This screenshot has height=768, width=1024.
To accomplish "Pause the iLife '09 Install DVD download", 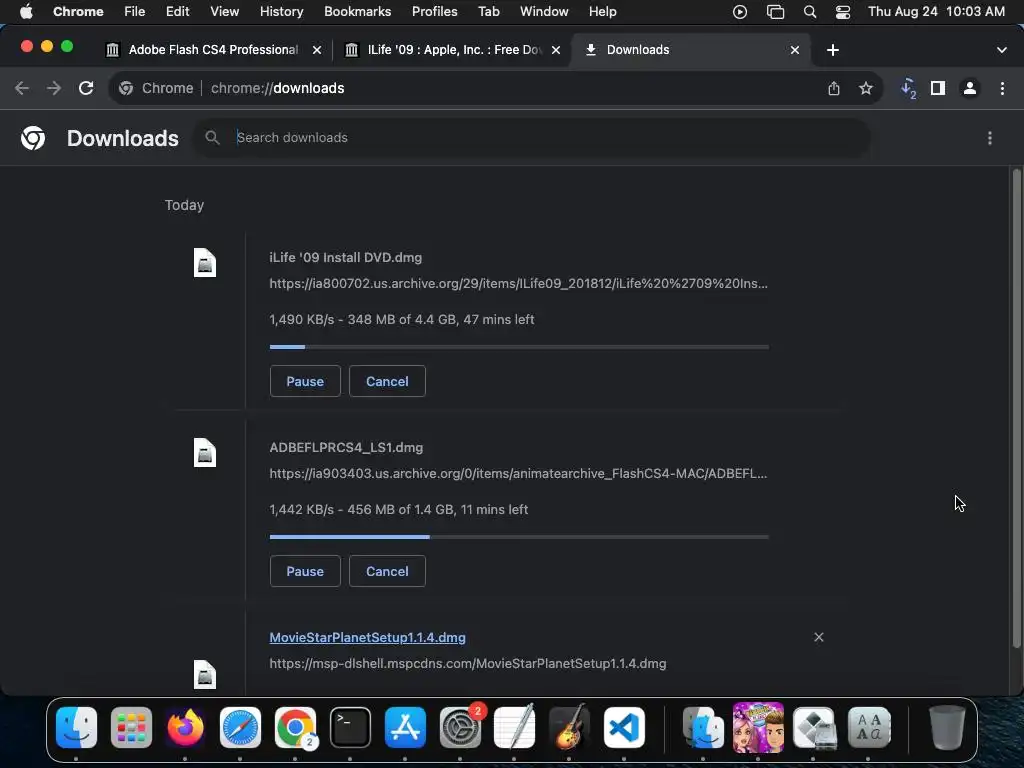I will tap(305, 381).
